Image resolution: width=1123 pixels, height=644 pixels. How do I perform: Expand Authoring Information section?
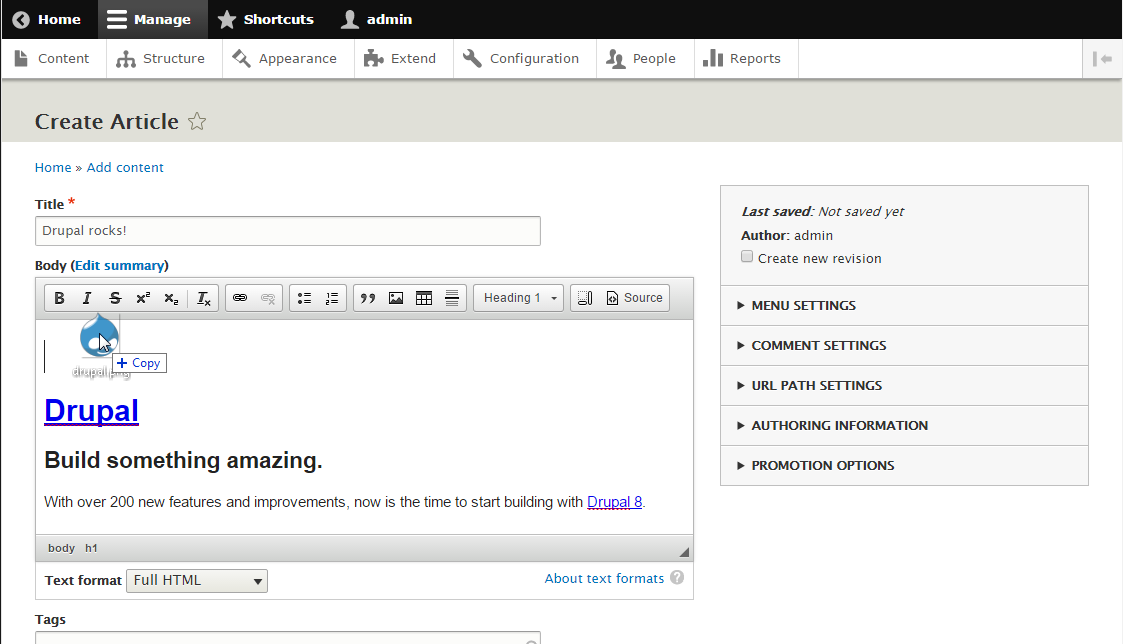(x=904, y=426)
